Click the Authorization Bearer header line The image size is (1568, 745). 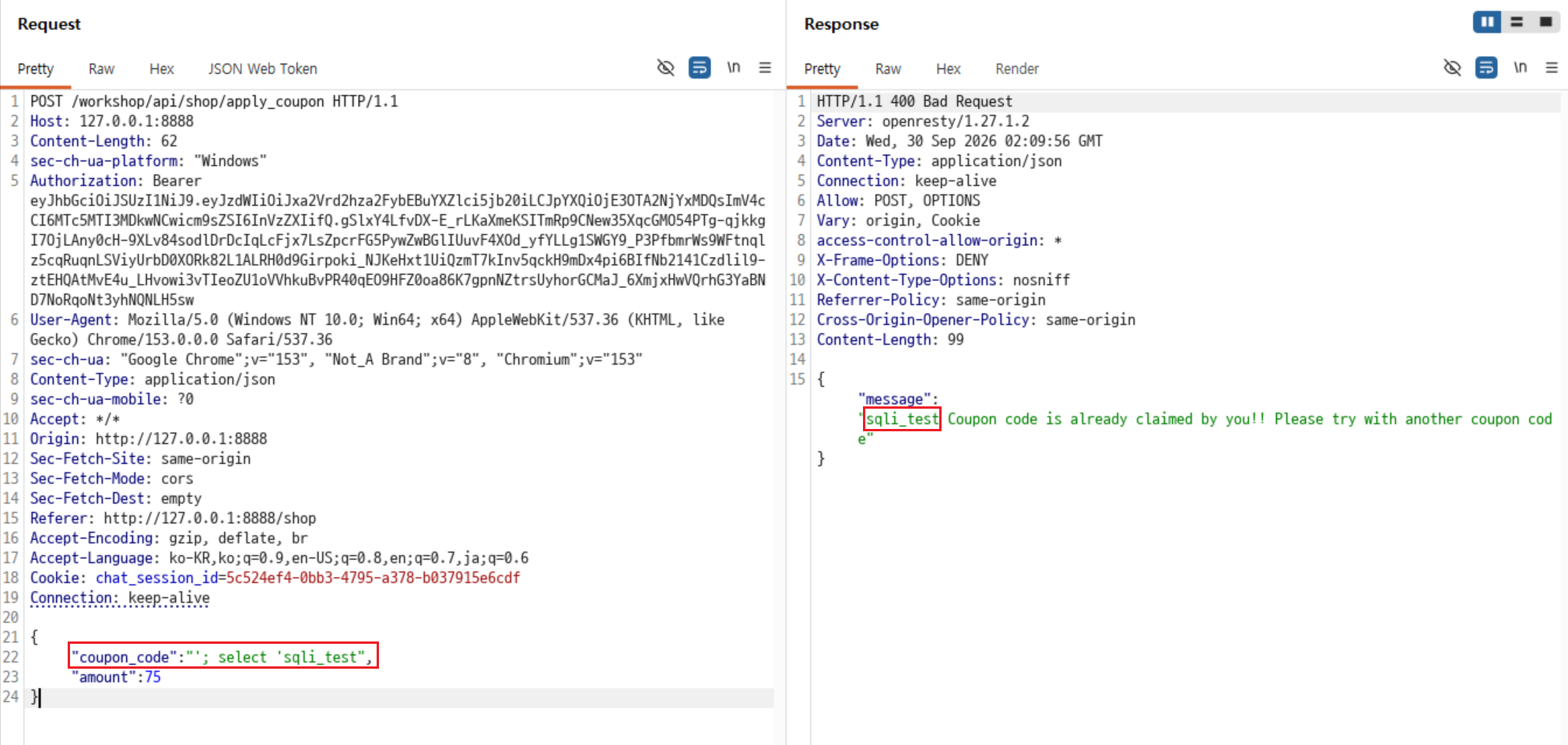pyautogui.click(x=116, y=181)
